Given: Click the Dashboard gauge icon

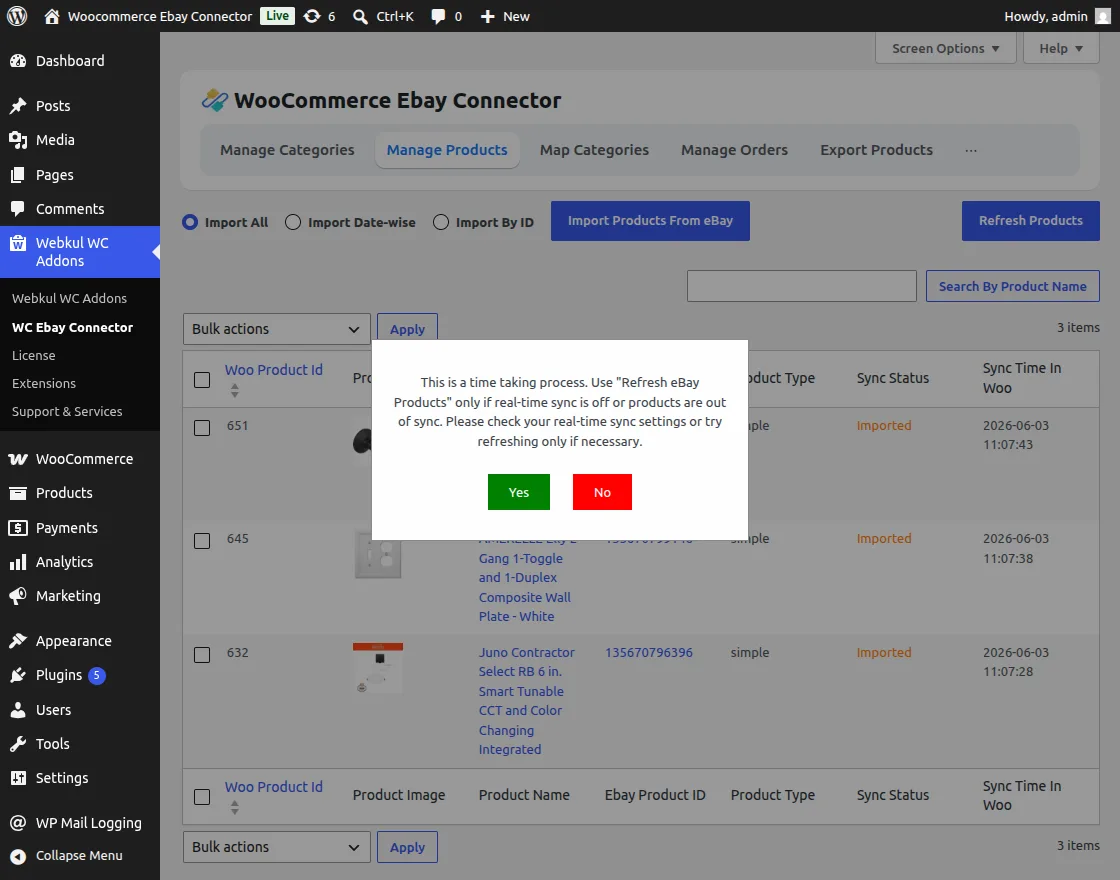Looking at the screenshot, I should [x=18, y=61].
